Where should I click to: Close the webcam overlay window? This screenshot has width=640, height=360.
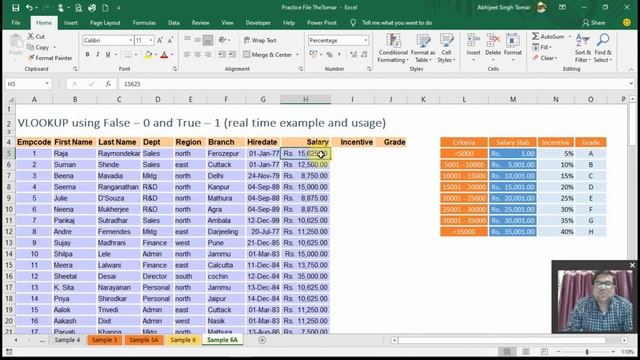click(x=632, y=265)
